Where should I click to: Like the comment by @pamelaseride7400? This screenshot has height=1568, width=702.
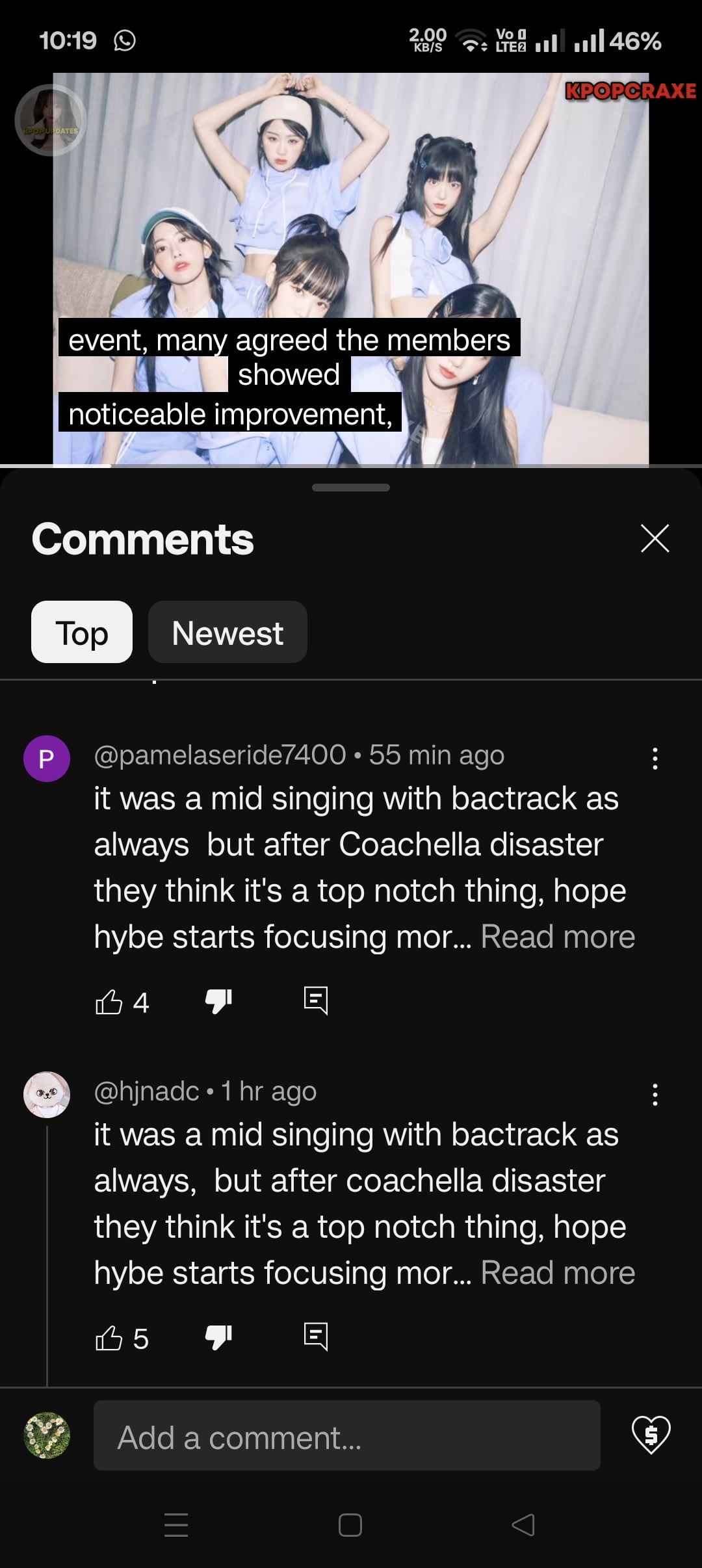pos(109,1002)
